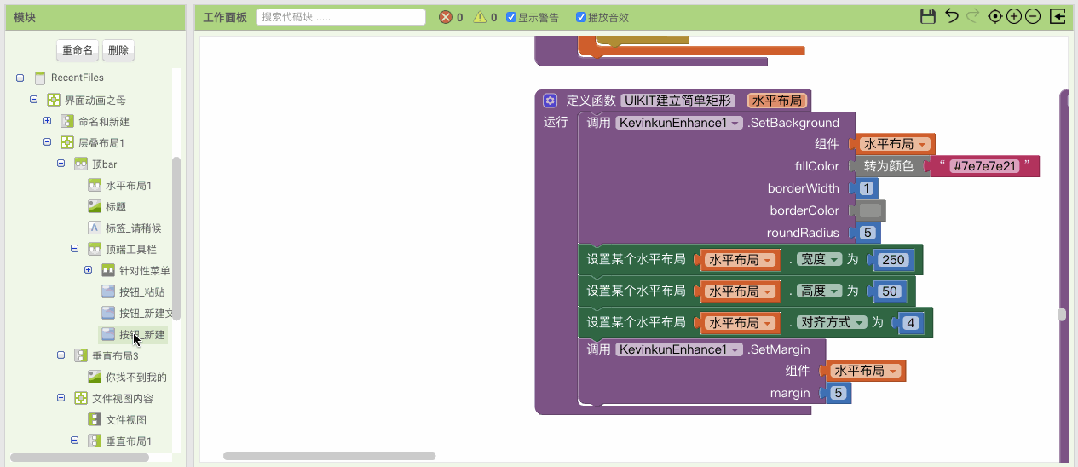Open 水平布局 dropdown beside SetBackground 组件
1078x467 pixels.
[x=896, y=144]
